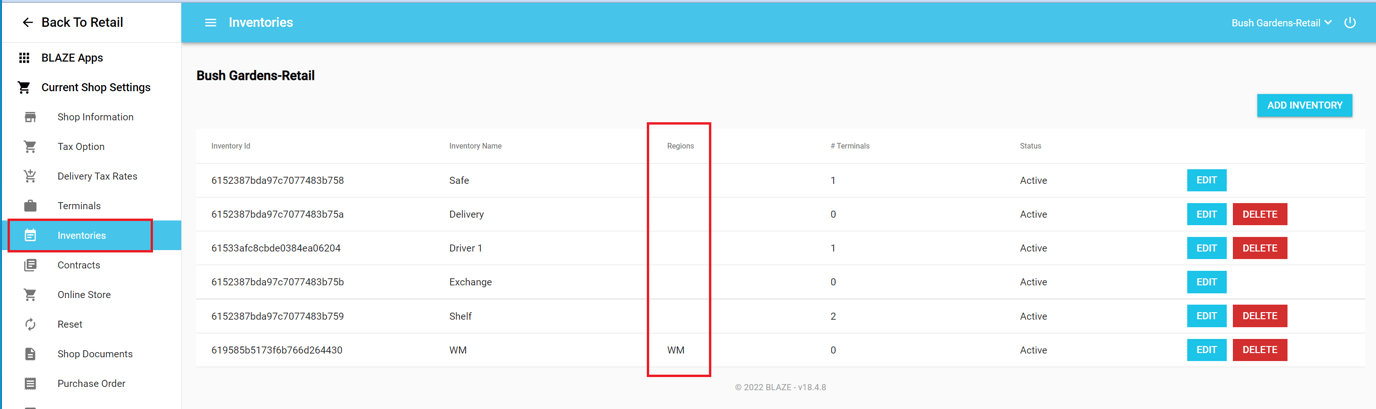Delete the Delivery inventory

pyautogui.click(x=1259, y=214)
